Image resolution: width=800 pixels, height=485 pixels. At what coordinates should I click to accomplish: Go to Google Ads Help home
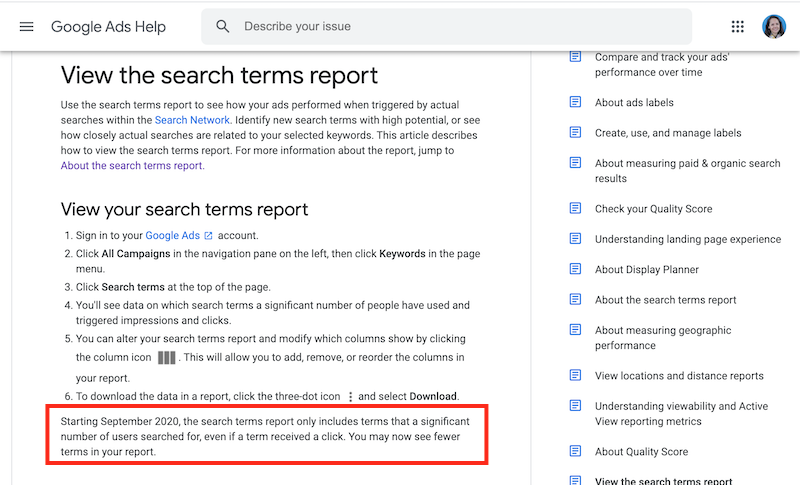108,27
